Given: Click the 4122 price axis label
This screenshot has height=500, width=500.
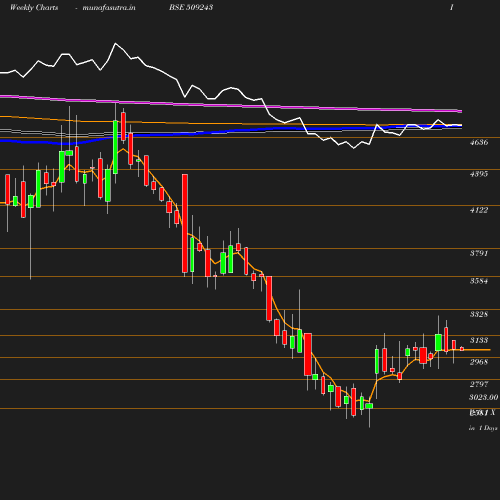Looking at the screenshot, I should coord(479,210).
